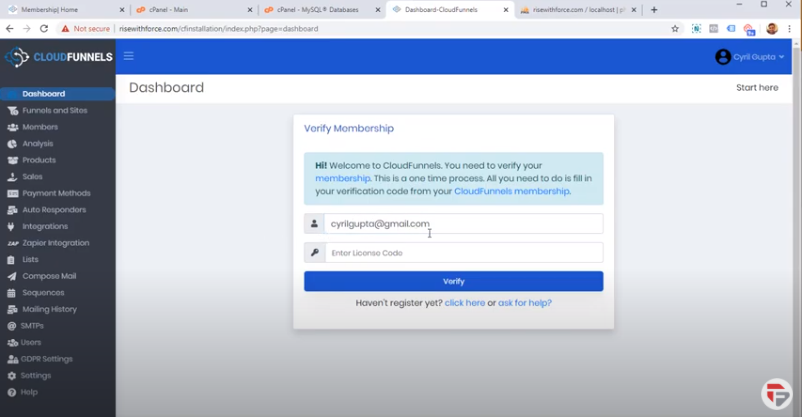This screenshot has height=417, width=802.
Task: Open Funnels and Sites in sidebar
Action: (54, 110)
